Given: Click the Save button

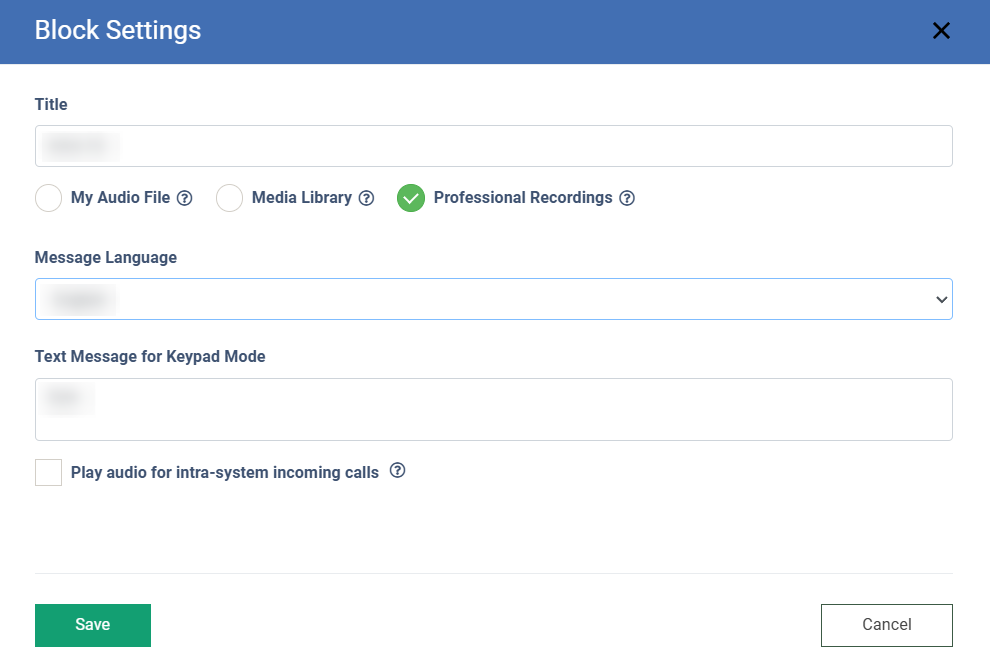Looking at the screenshot, I should click(93, 625).
